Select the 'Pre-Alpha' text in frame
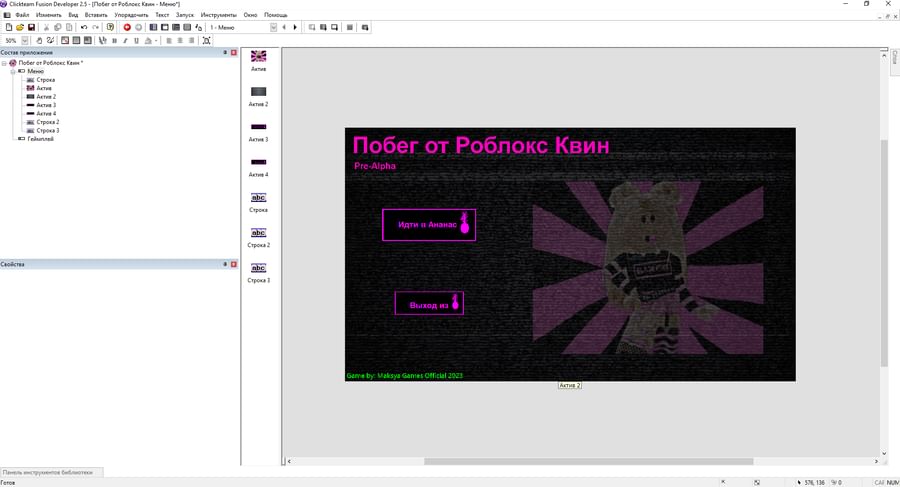This screenshot has width=900, height=487. (x=375, y=166)
